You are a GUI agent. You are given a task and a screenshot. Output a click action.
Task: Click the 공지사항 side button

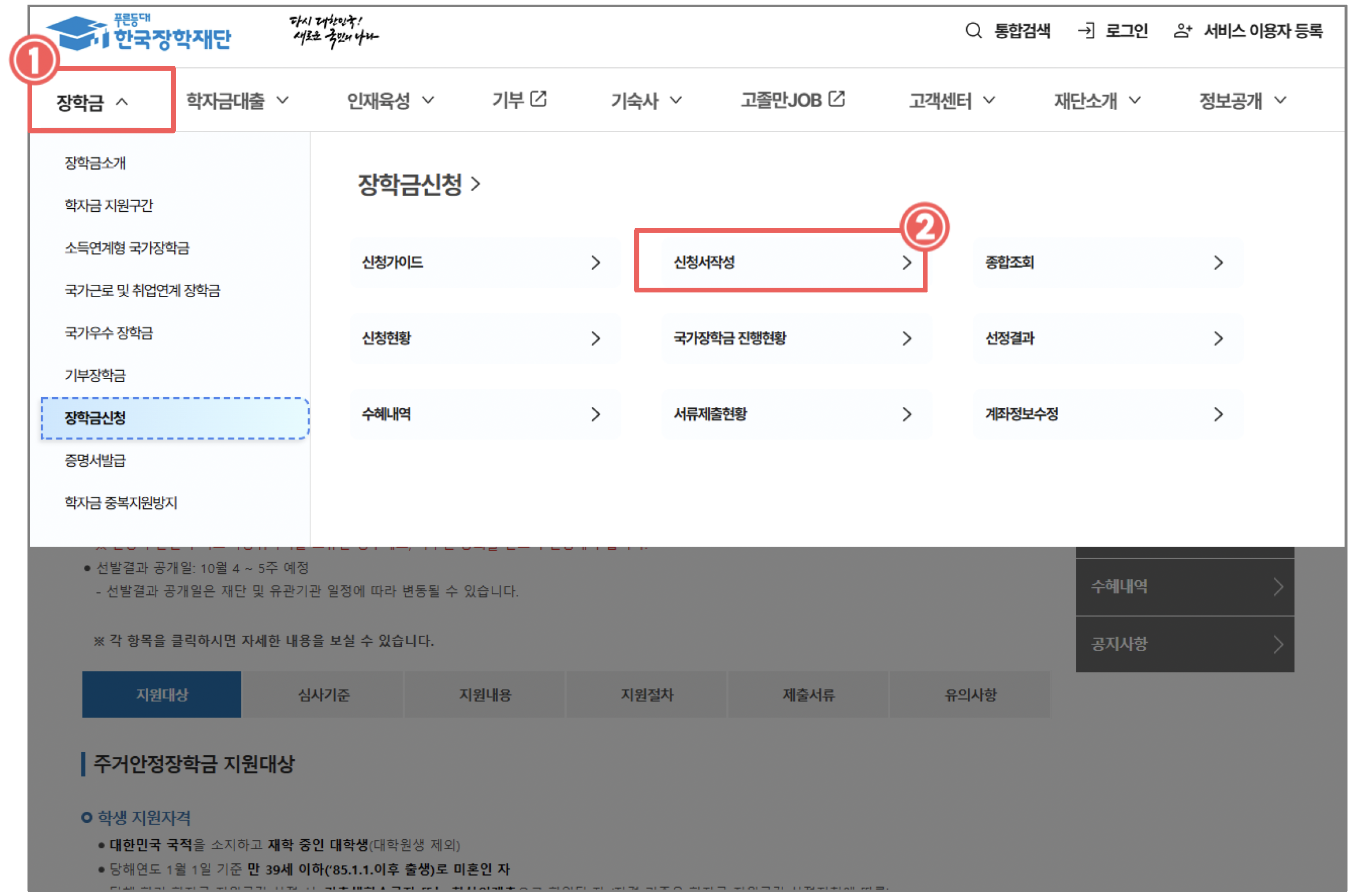(x=1184, y=644)
